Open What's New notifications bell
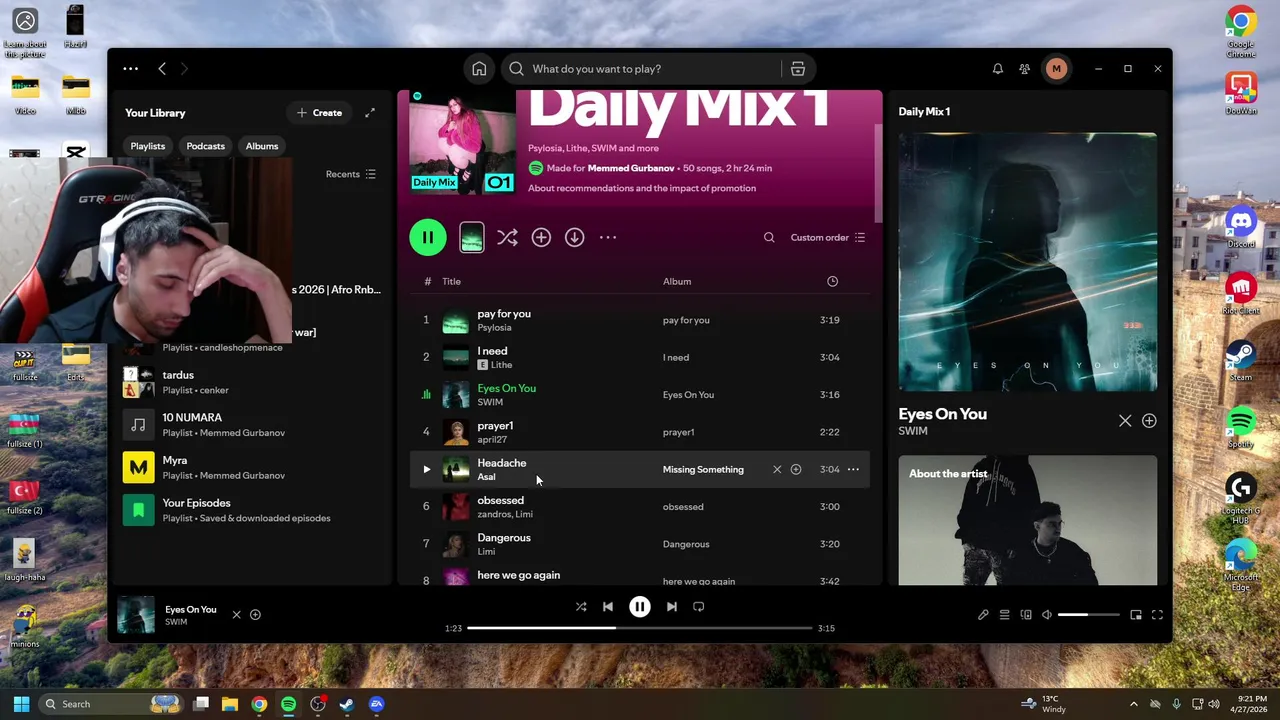The height and width of the screenshot is (720, 1280). (997, 69)
